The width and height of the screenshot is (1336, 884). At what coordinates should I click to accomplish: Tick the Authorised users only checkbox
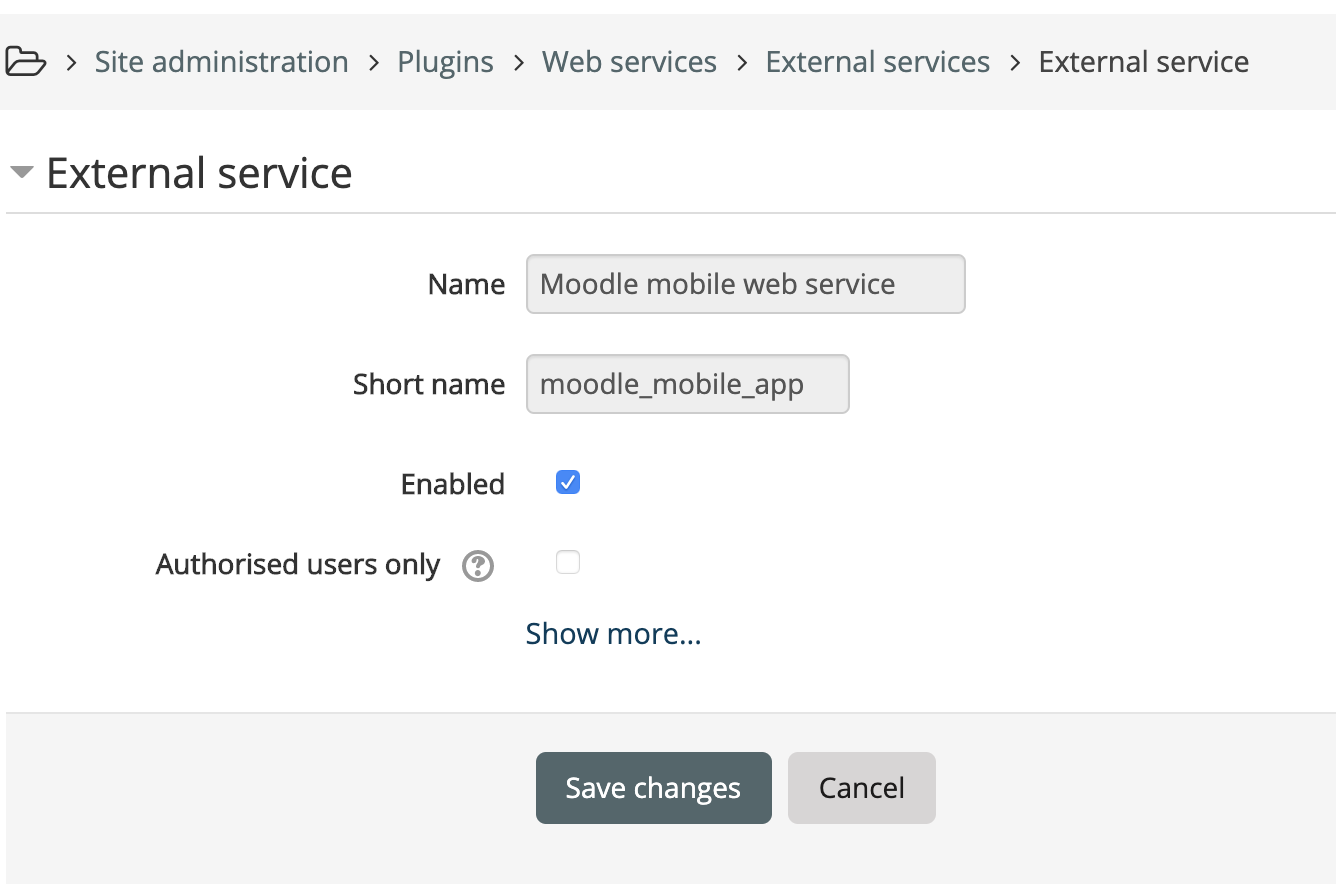coord(568,563)
